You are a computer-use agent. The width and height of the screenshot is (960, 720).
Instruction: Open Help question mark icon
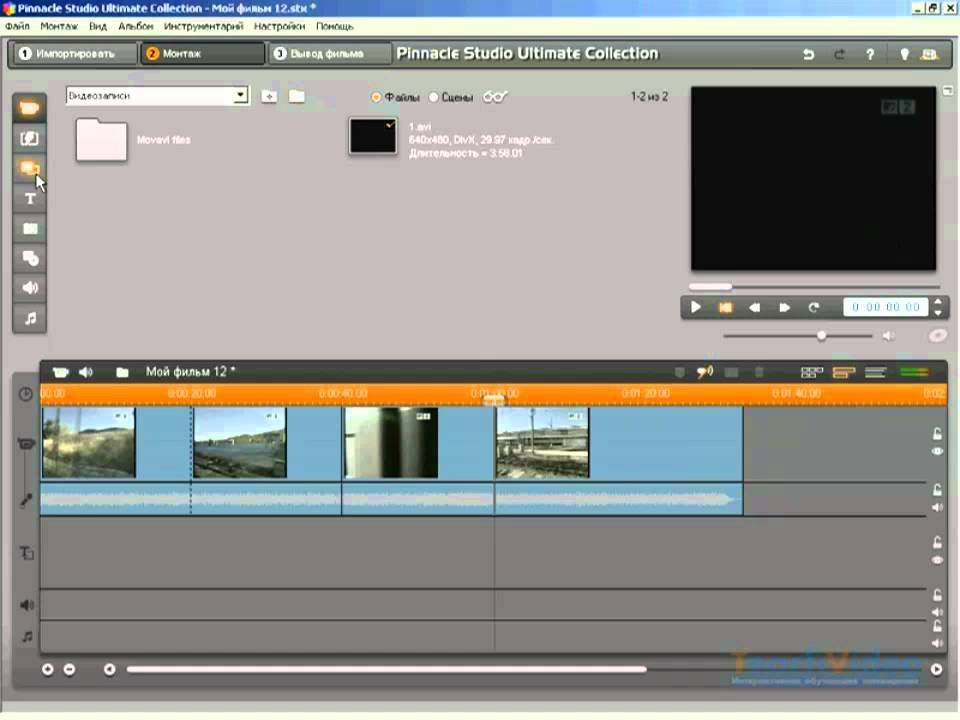pyautogui.click(x=870, y=54)
